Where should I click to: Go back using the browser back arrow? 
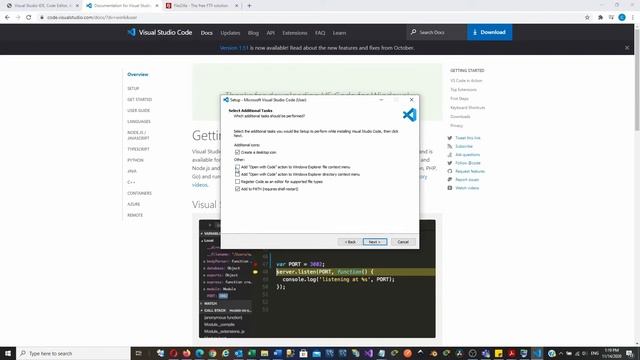(x=7, y=18)
